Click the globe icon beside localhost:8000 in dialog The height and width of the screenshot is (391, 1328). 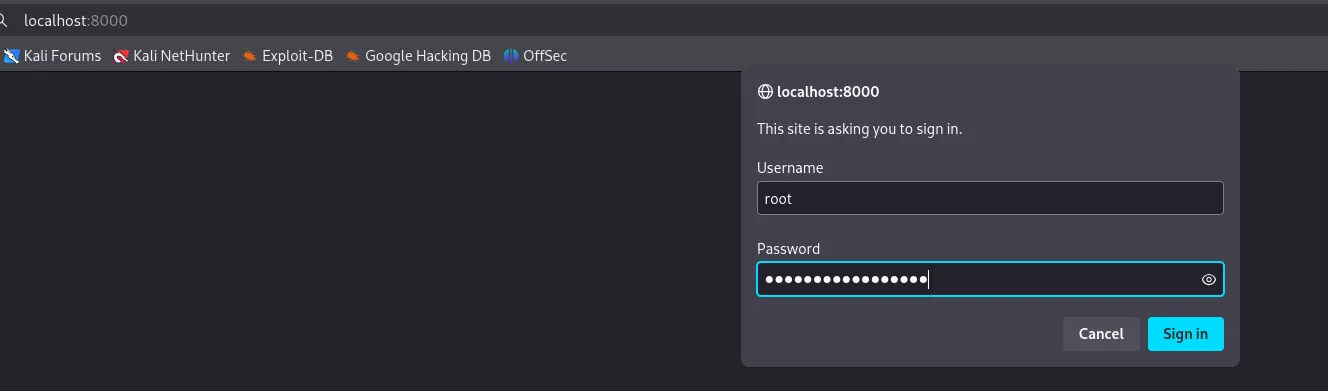pos(765,92)
